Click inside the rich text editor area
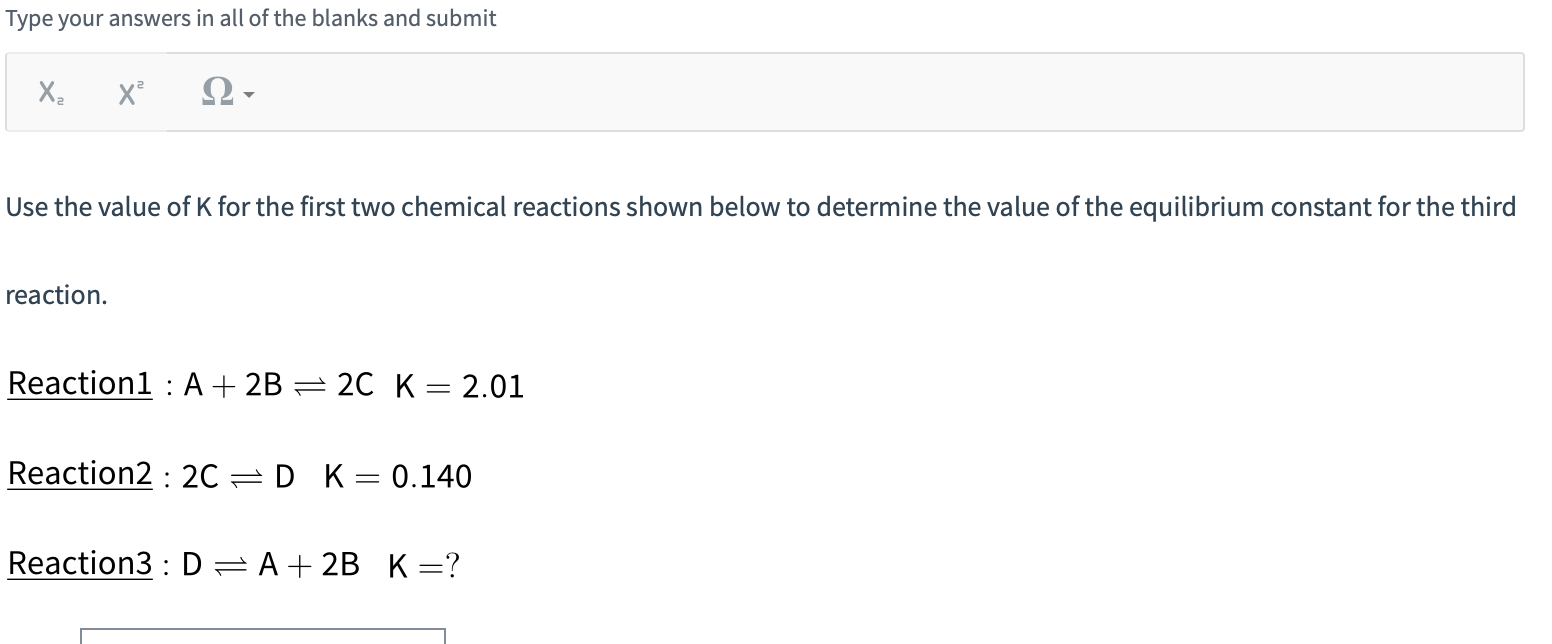 point(800,93)
